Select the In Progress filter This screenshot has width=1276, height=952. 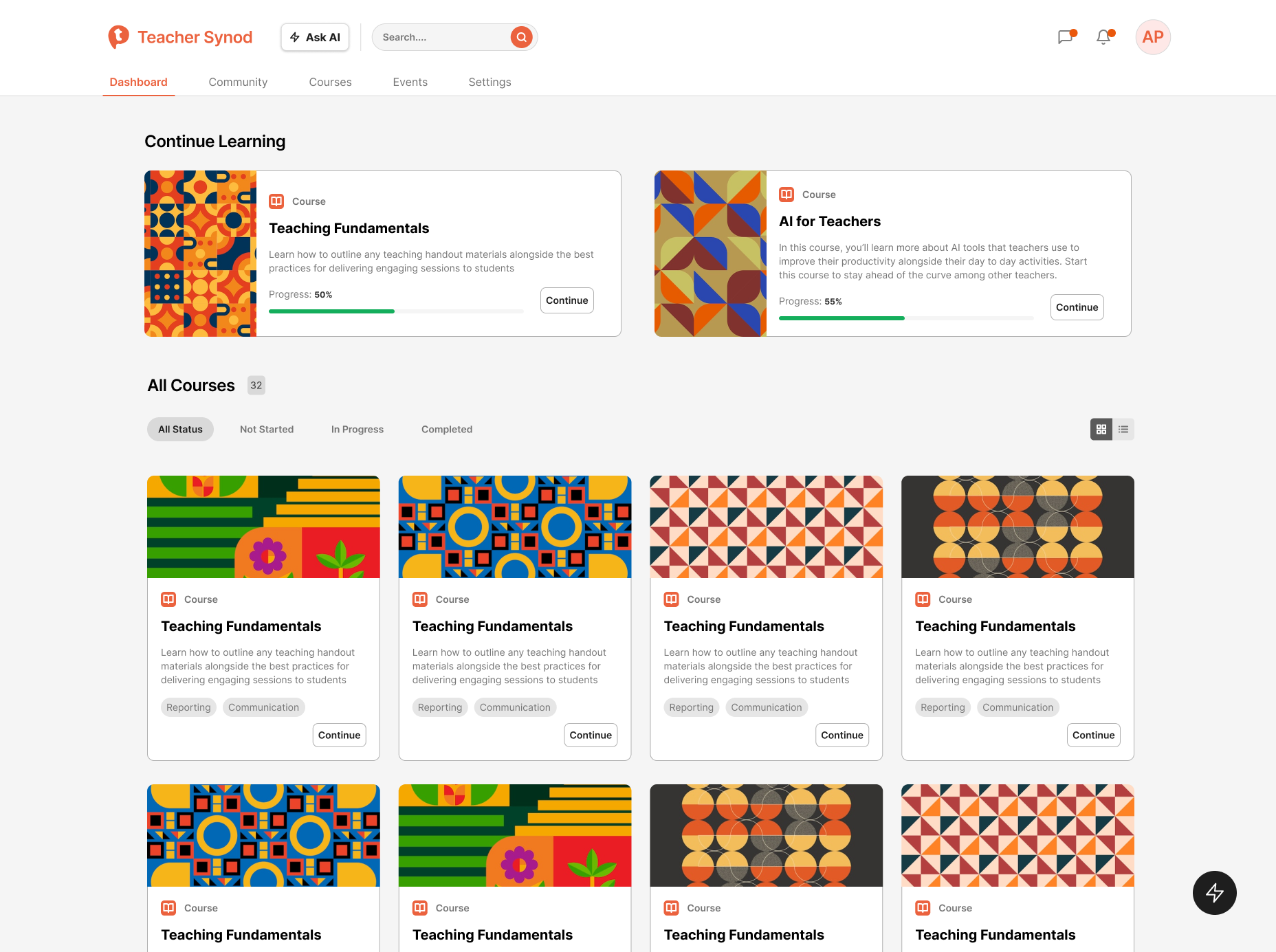[x=357, y=429]
